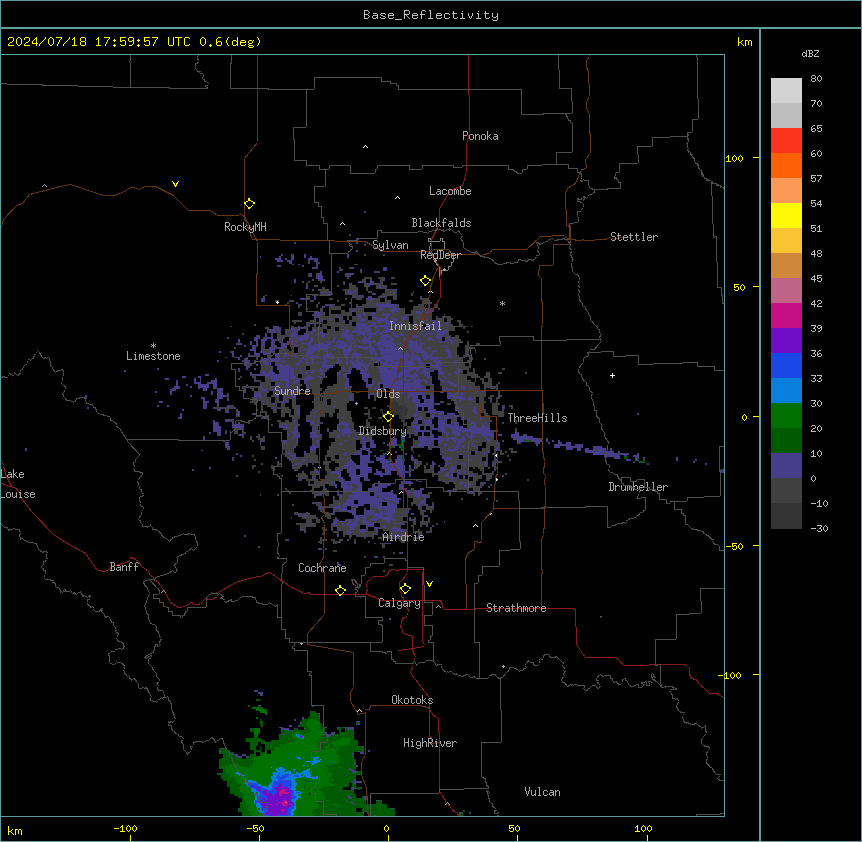862x842 pixels.
Task: Select the red 65 dBZ legend swatch
Action: (x=786, y=141)
